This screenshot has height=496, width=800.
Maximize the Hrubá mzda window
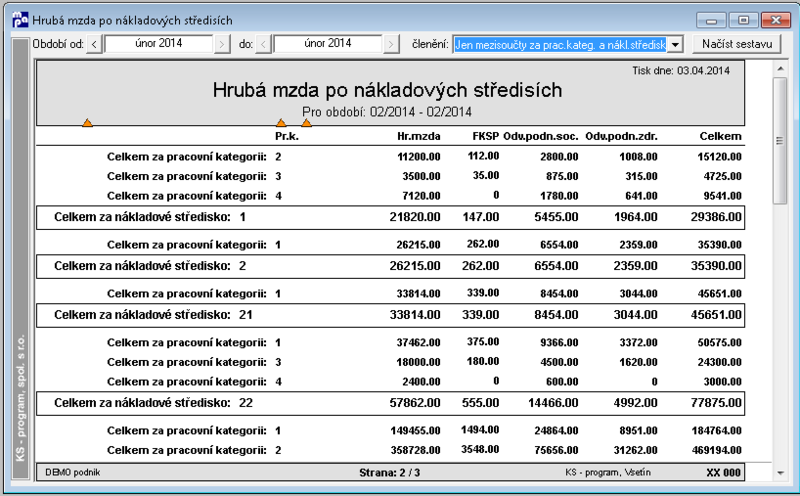pyautogui.click(x=743, y=20)
